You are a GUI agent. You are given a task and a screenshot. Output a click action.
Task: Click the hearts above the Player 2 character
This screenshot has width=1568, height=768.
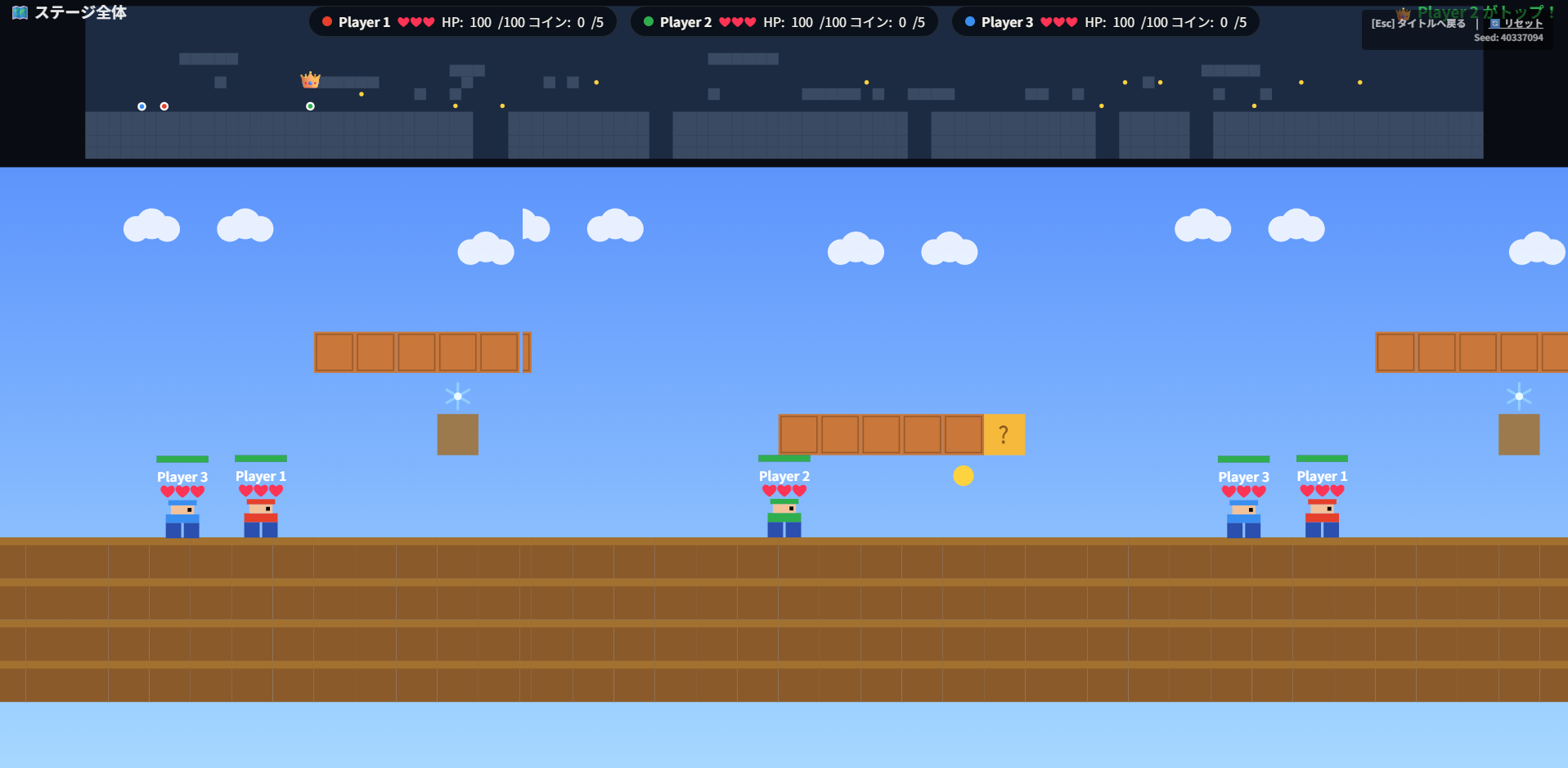[784, 491]
